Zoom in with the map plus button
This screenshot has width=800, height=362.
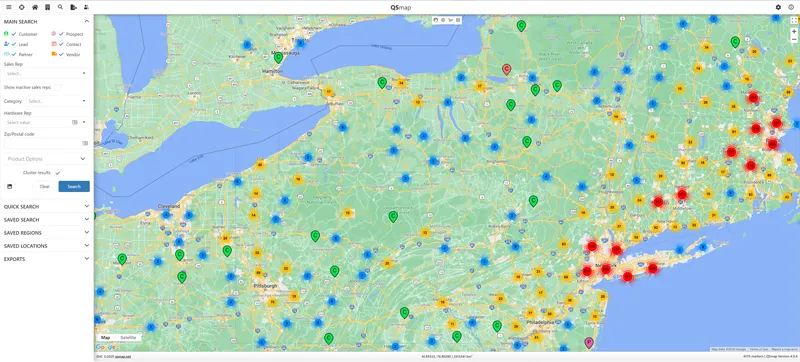[x=794, y=32]
